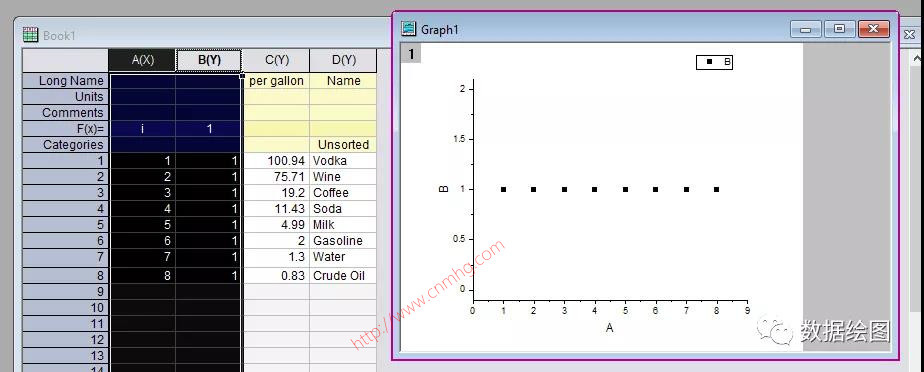Click the scroll up arrow at right edge
The image size is (924, 372).
[917, 58]
